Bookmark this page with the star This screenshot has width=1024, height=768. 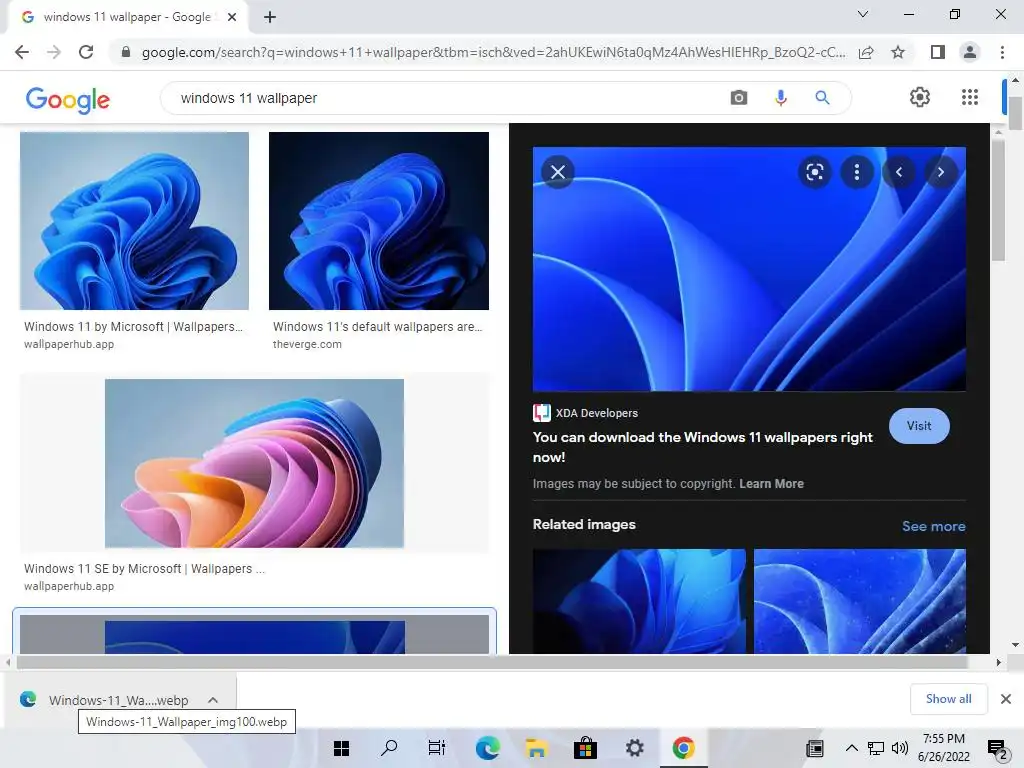898,52
